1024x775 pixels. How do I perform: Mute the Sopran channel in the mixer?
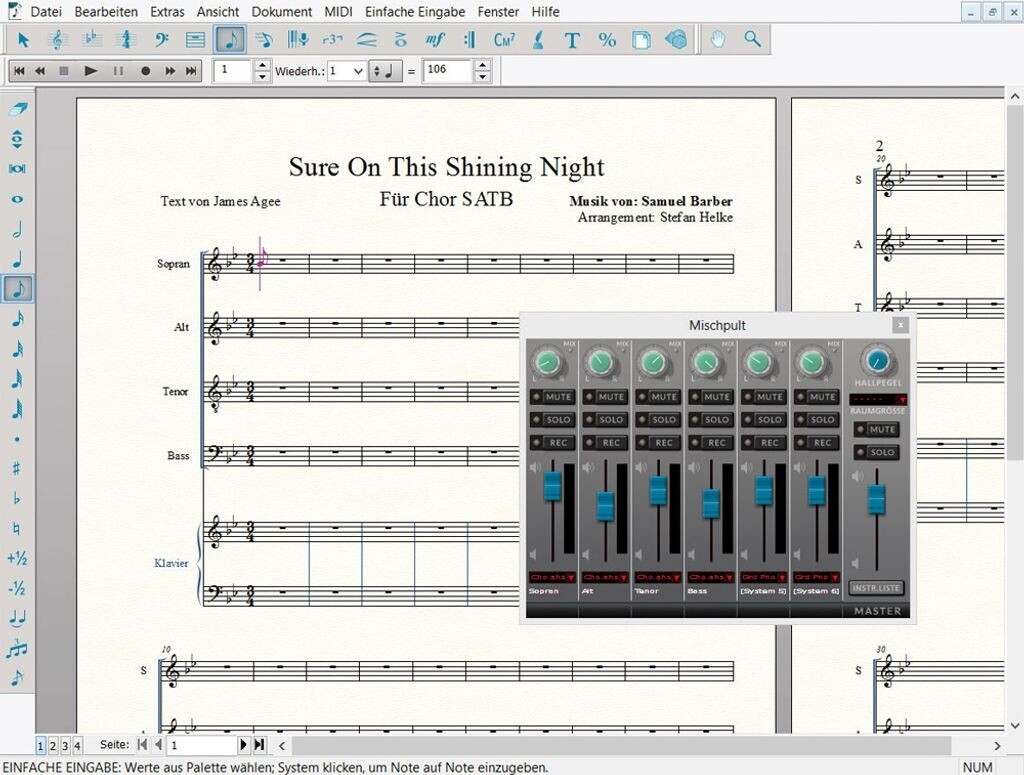click(x=558, y=397)
